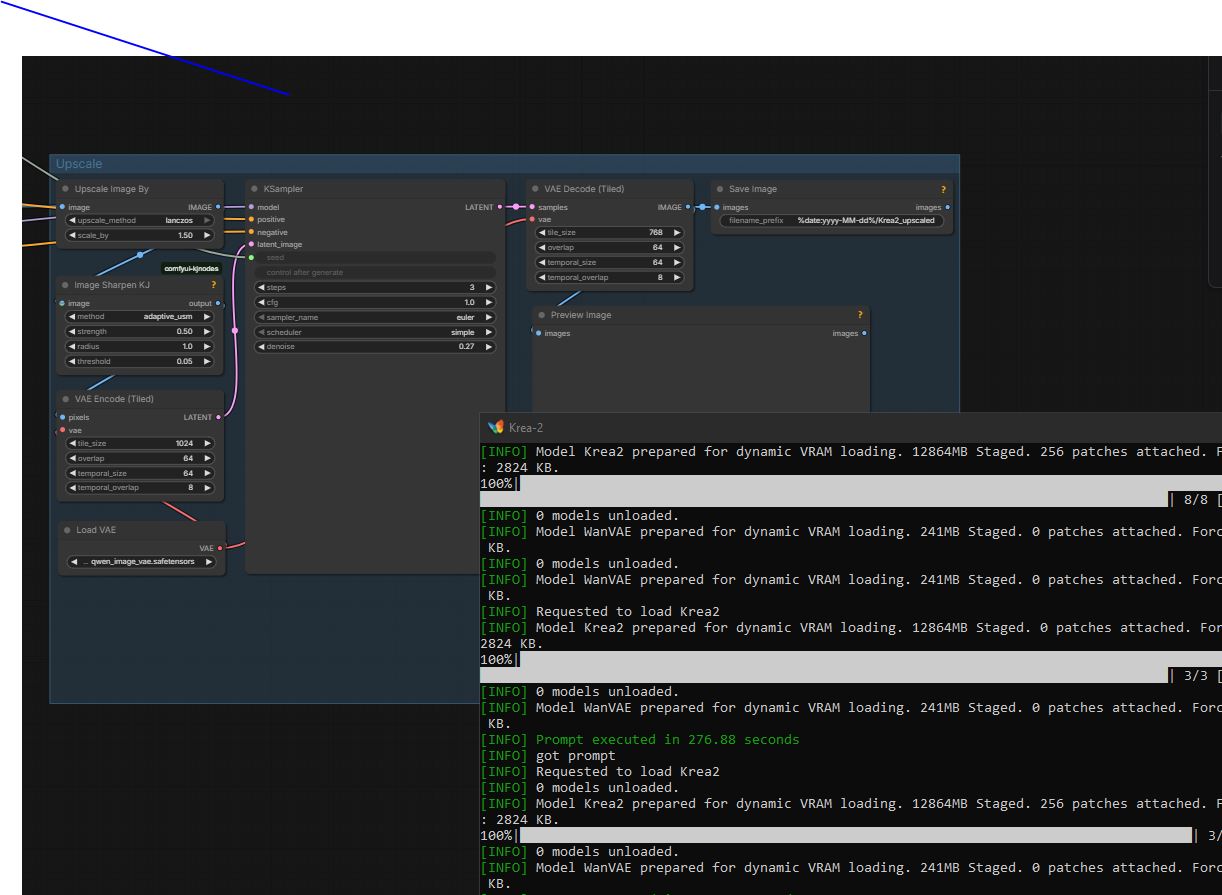The height and width of the screenshot is (895, 1222).
Task: Click the VAE Decode overlap value 64
Action: (x=658, y=247)
